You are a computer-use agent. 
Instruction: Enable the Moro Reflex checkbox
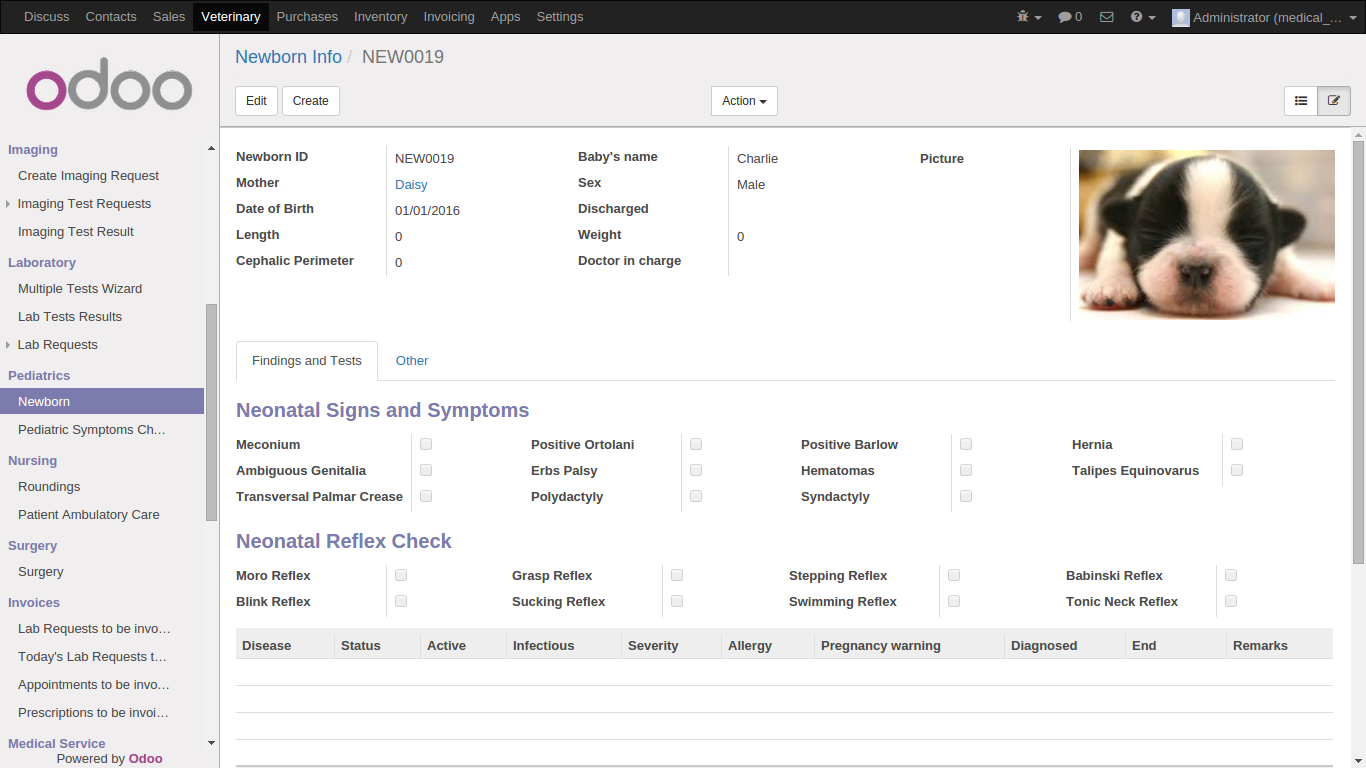(401, 575)
